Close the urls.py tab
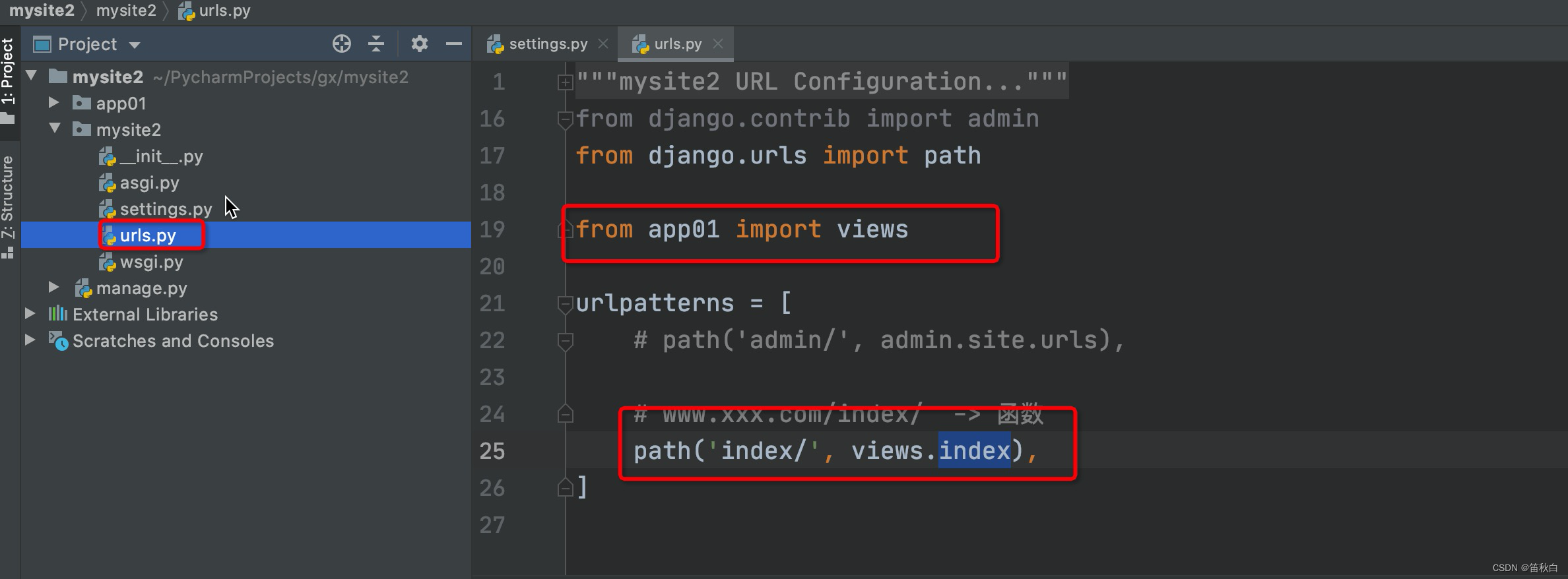The height and width of the screenshot is (579, 1568). [718, 44]
